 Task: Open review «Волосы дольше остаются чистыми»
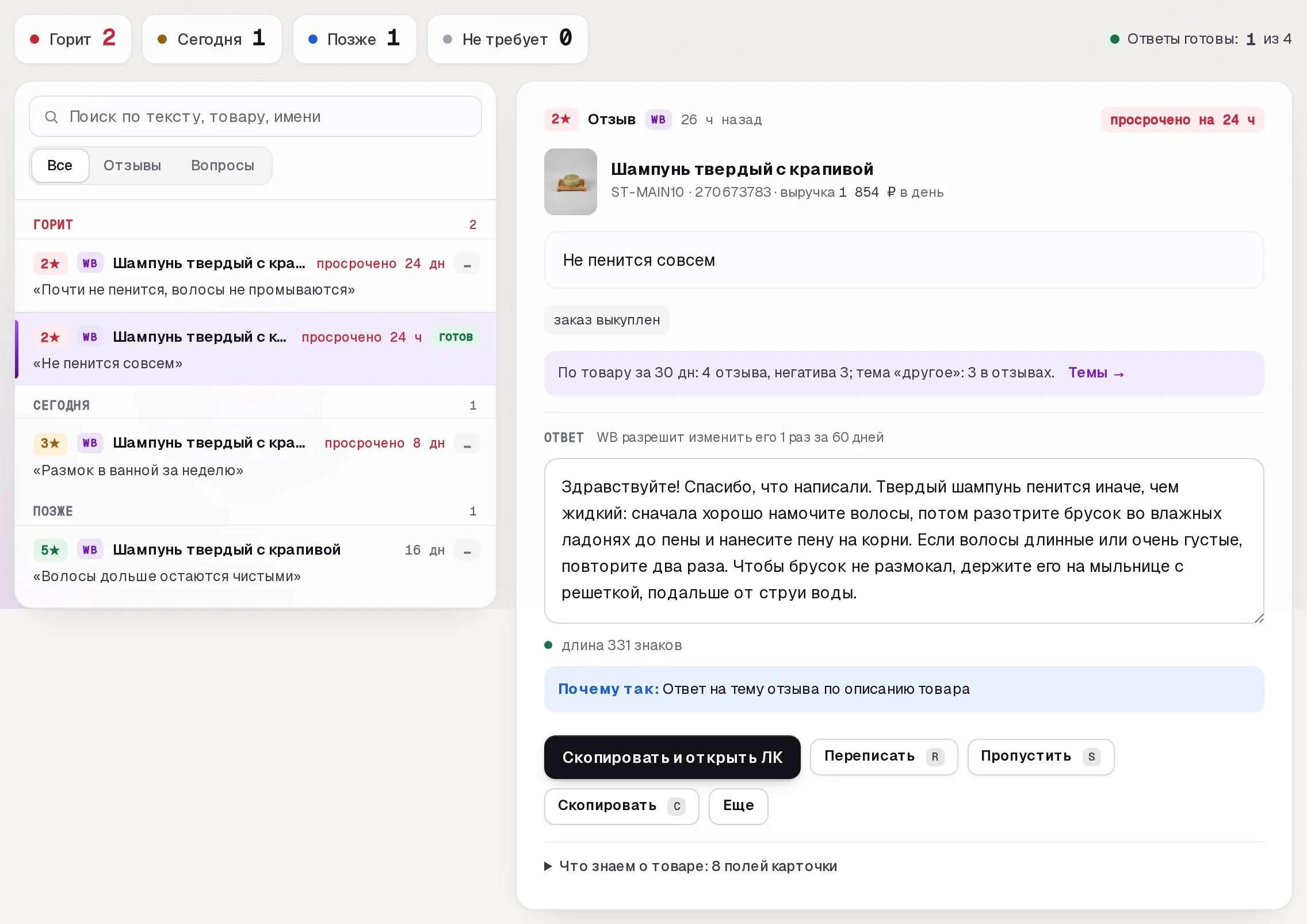coord(255,563)
